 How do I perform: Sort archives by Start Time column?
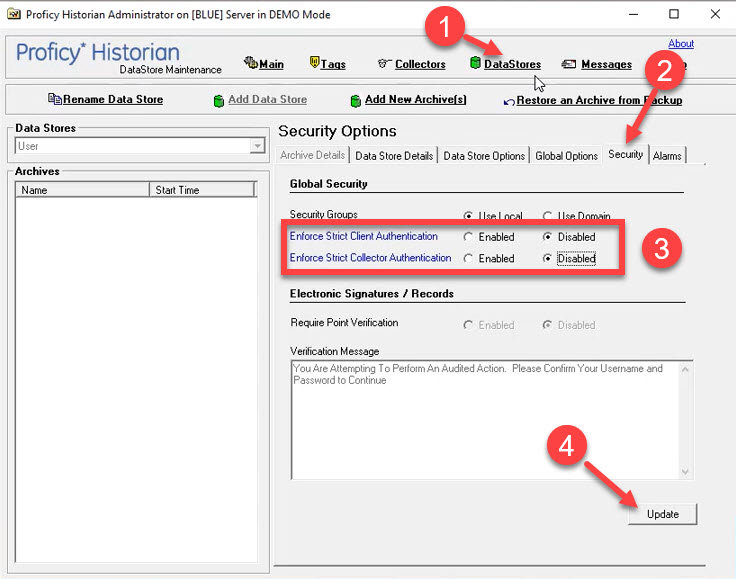202,190
